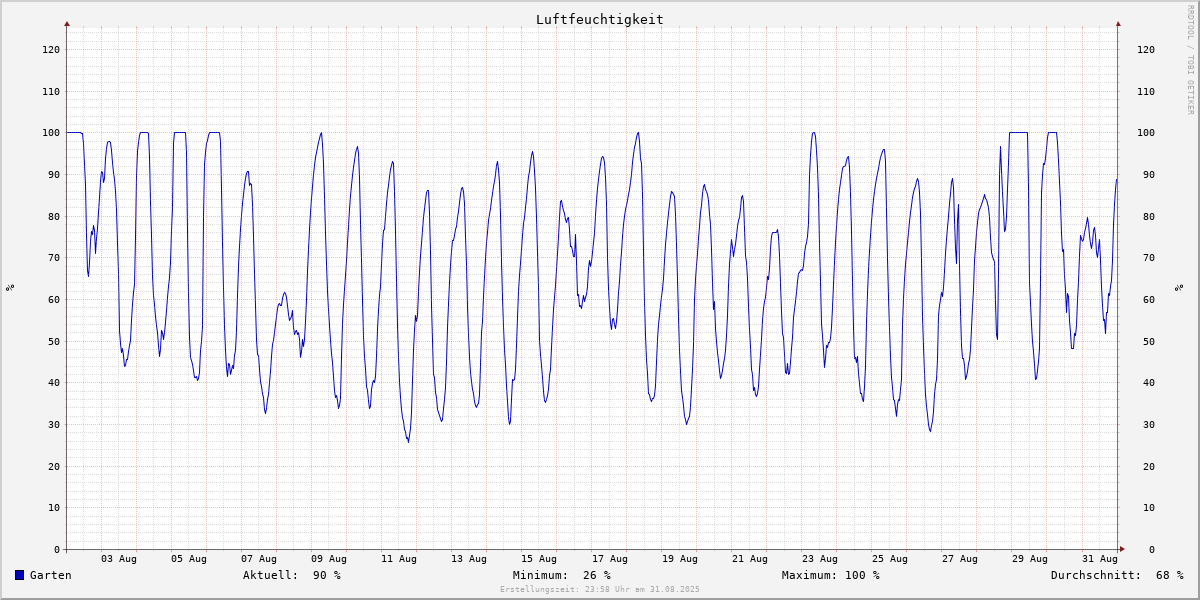1200x600 pixels.
Task: Click the Luftfeuchtigkeit chart title
Action: (x=599, y=19)
